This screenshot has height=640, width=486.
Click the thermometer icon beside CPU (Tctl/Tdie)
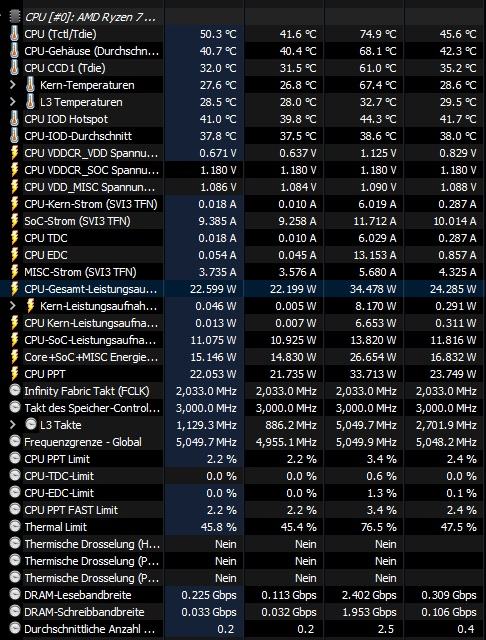[14, 34]
